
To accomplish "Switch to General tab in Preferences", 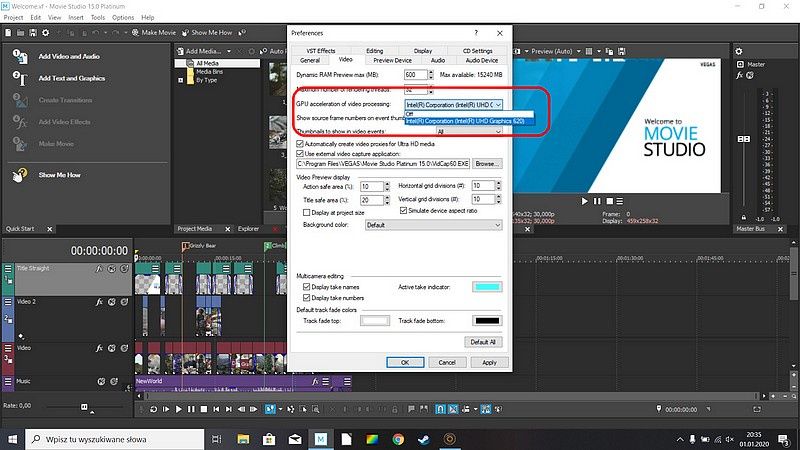I will 310,60.
